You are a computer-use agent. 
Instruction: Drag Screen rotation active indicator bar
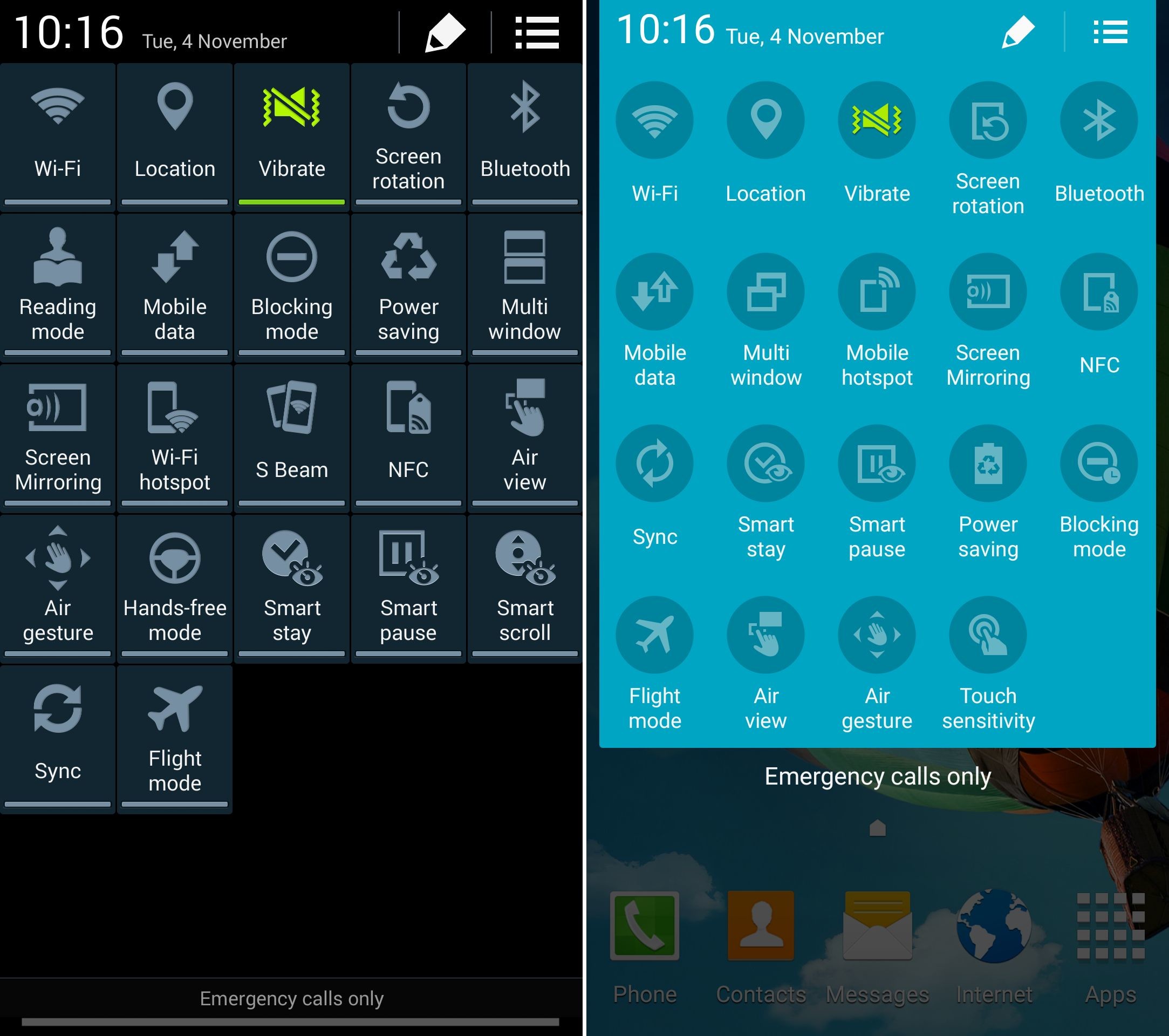click(x=408, y=200)
